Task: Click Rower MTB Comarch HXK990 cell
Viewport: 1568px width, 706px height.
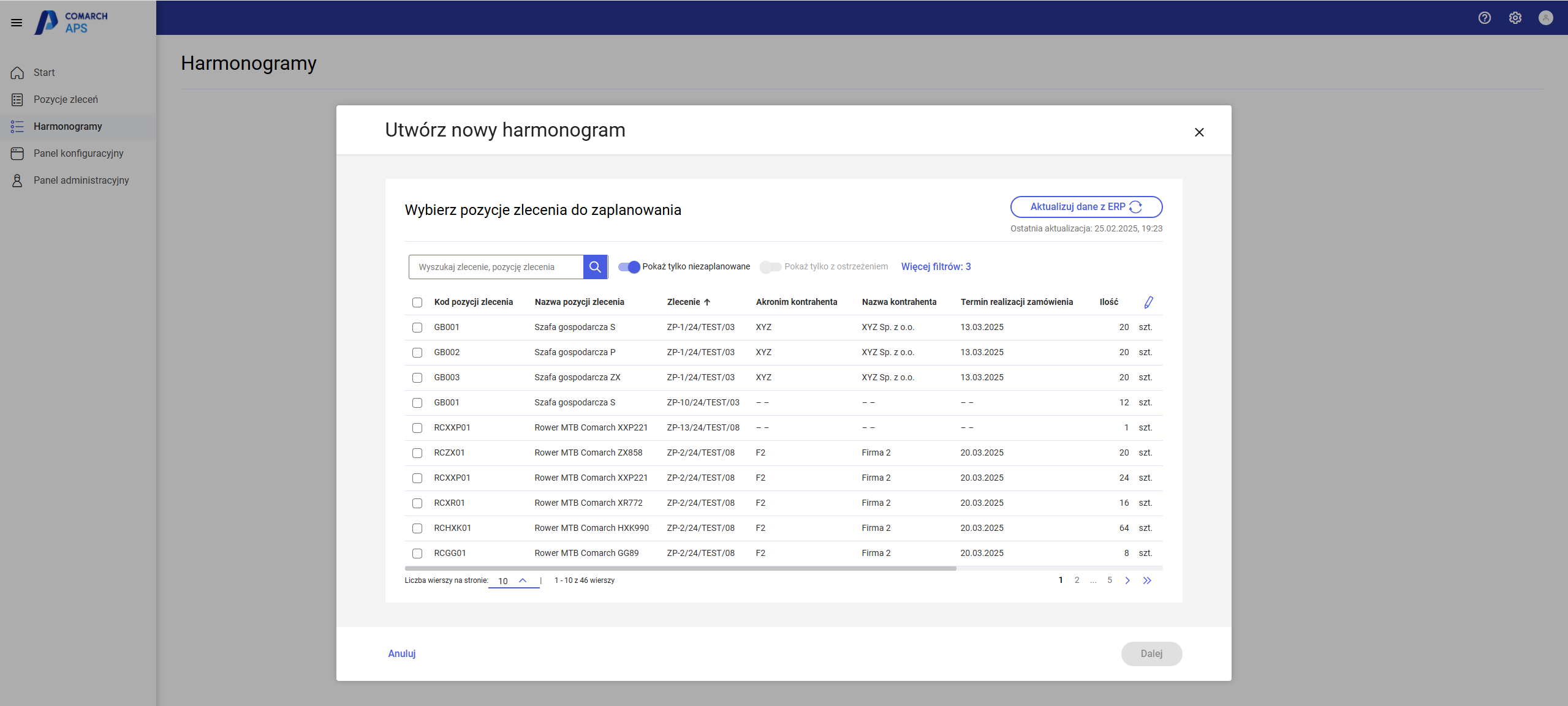Action: point(591,528)
